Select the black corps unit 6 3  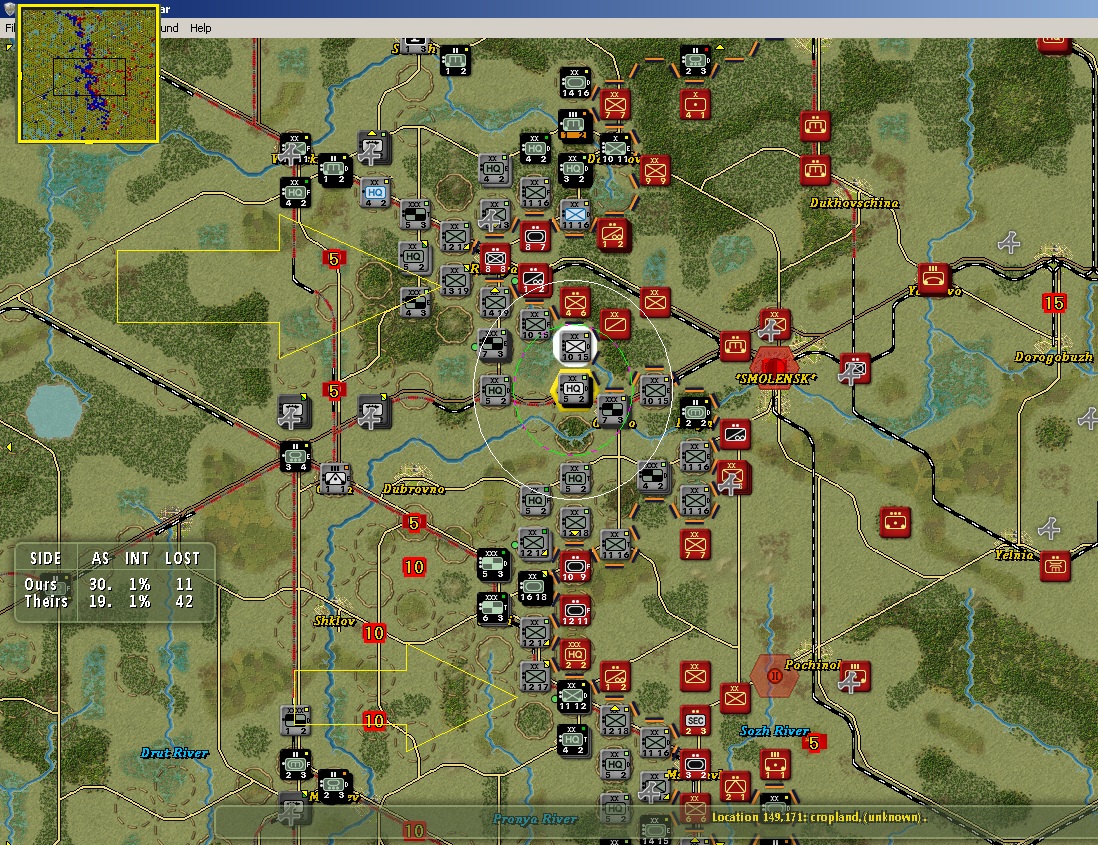(x=493, y=609)
